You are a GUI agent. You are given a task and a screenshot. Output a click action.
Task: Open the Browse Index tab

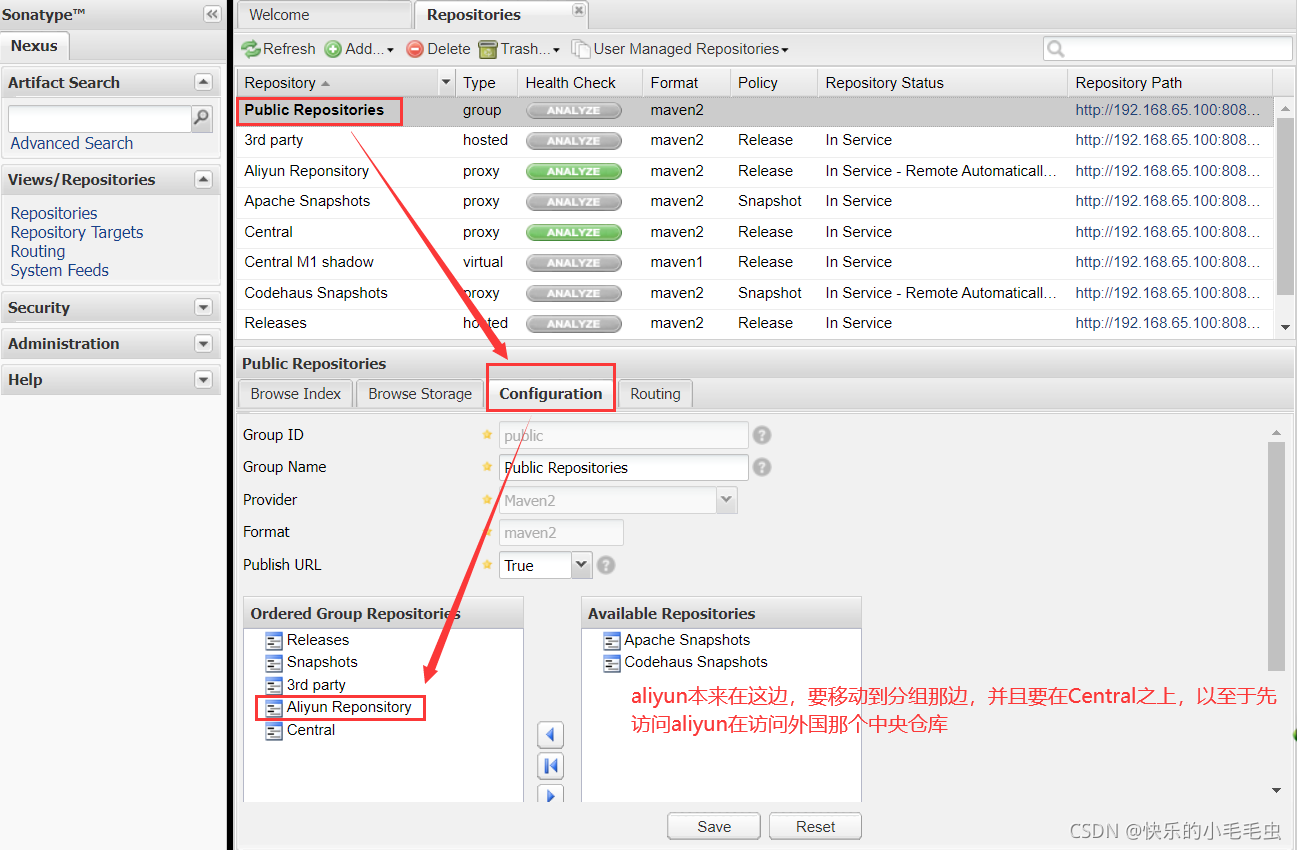click(x=296, y=394)
